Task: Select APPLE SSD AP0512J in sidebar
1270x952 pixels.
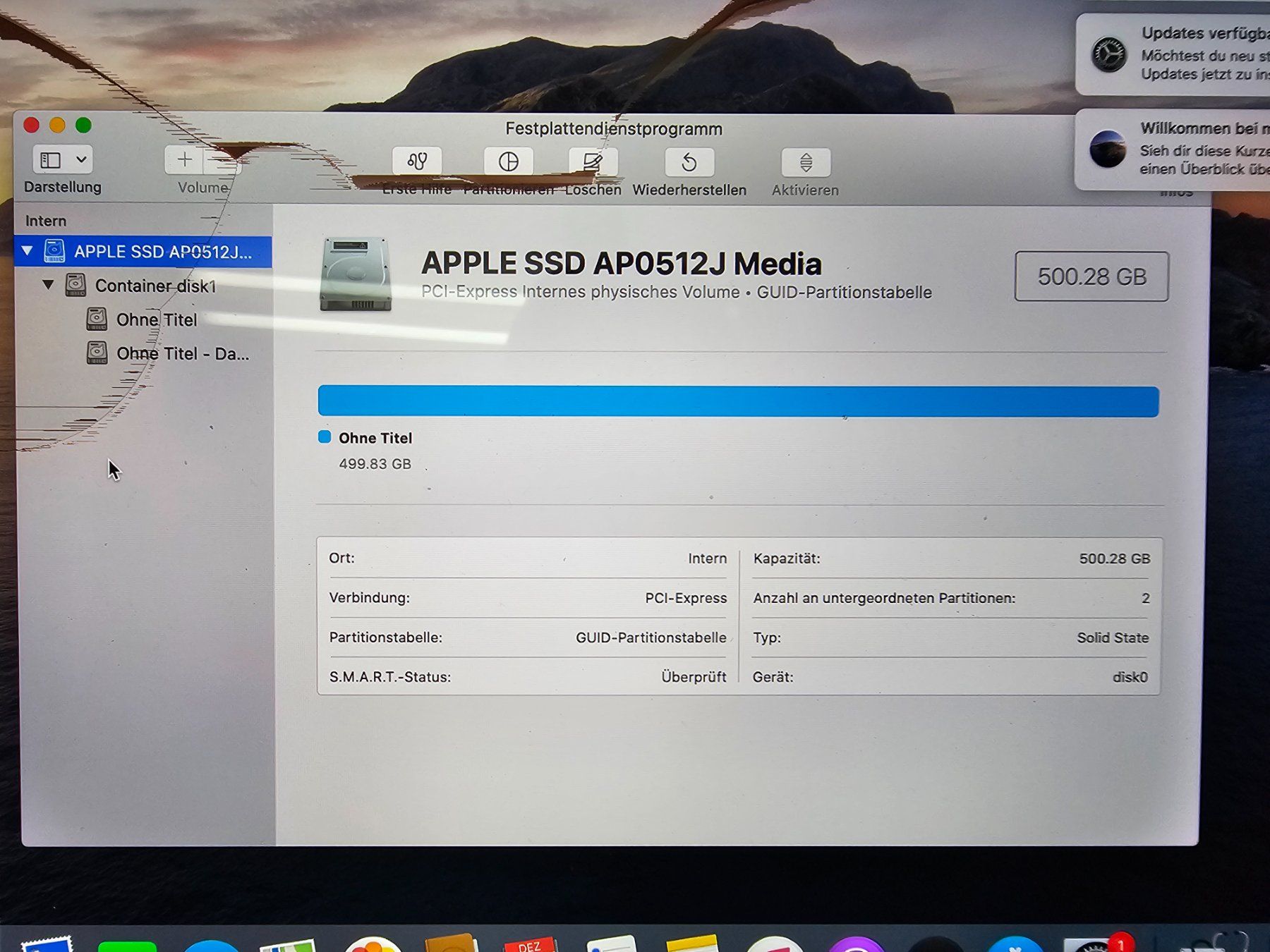Action: tap(143, 252)
